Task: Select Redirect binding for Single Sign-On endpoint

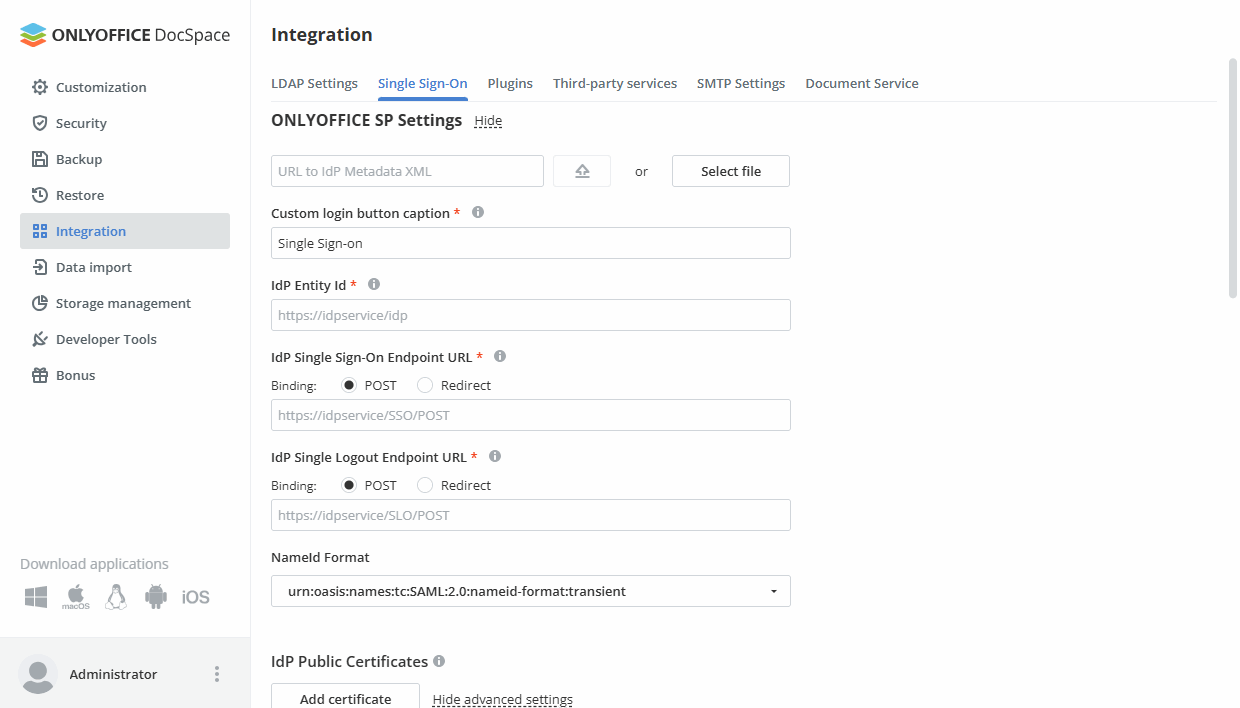Action: [x=424, y=385]
